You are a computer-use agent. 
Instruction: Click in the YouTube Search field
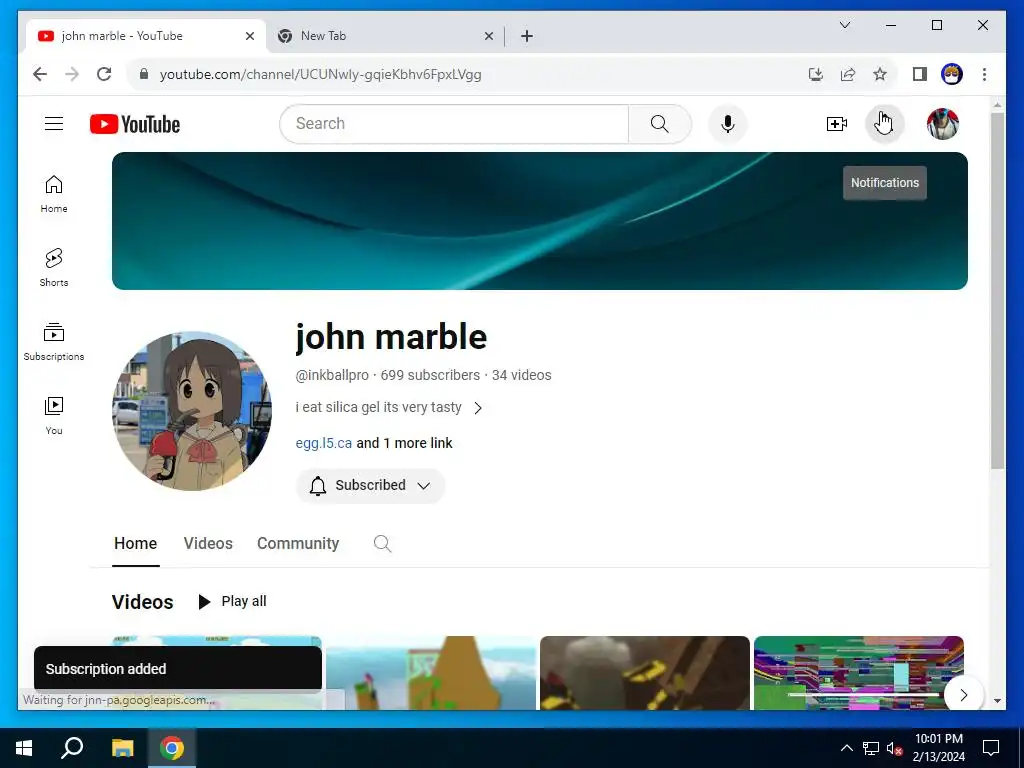point(454,124)
